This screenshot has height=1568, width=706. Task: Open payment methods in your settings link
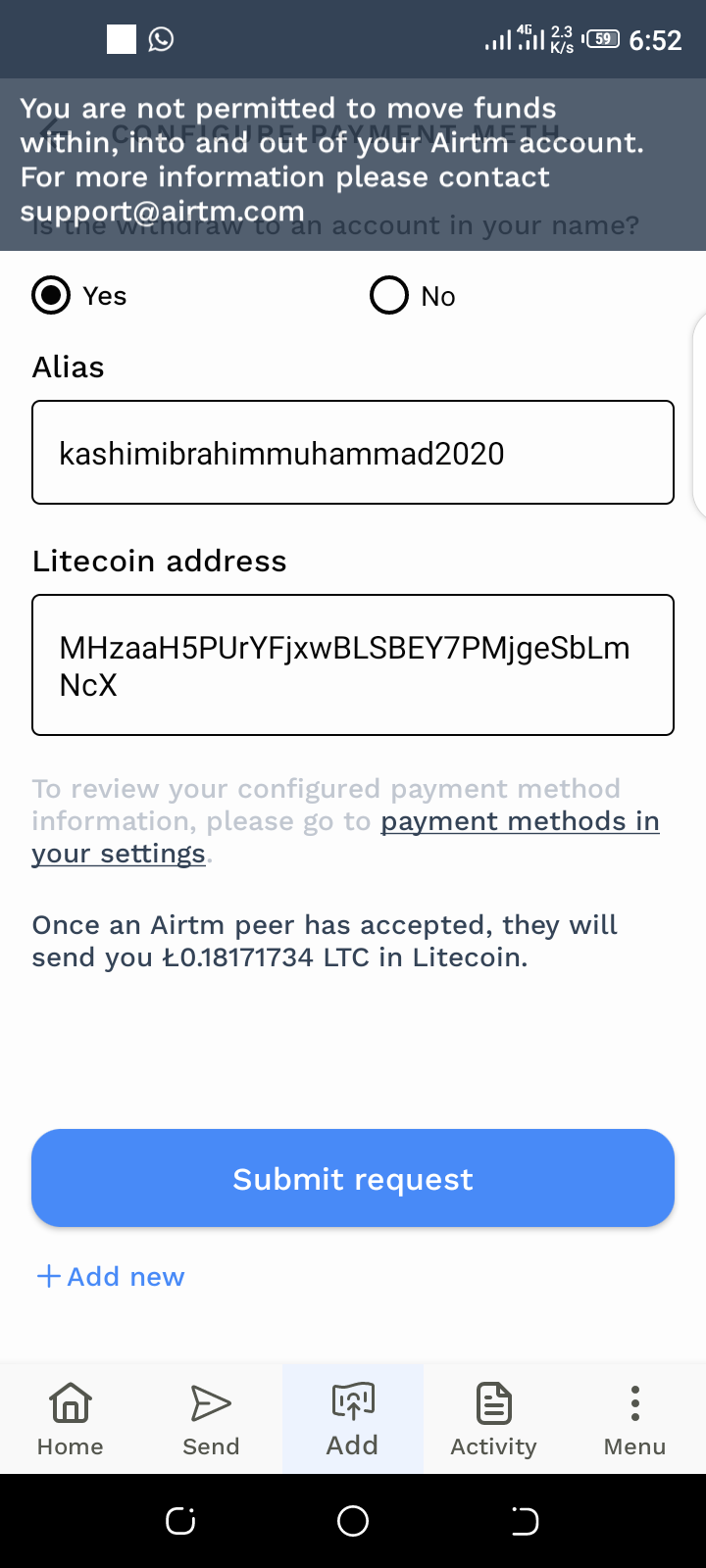point(520,821)
